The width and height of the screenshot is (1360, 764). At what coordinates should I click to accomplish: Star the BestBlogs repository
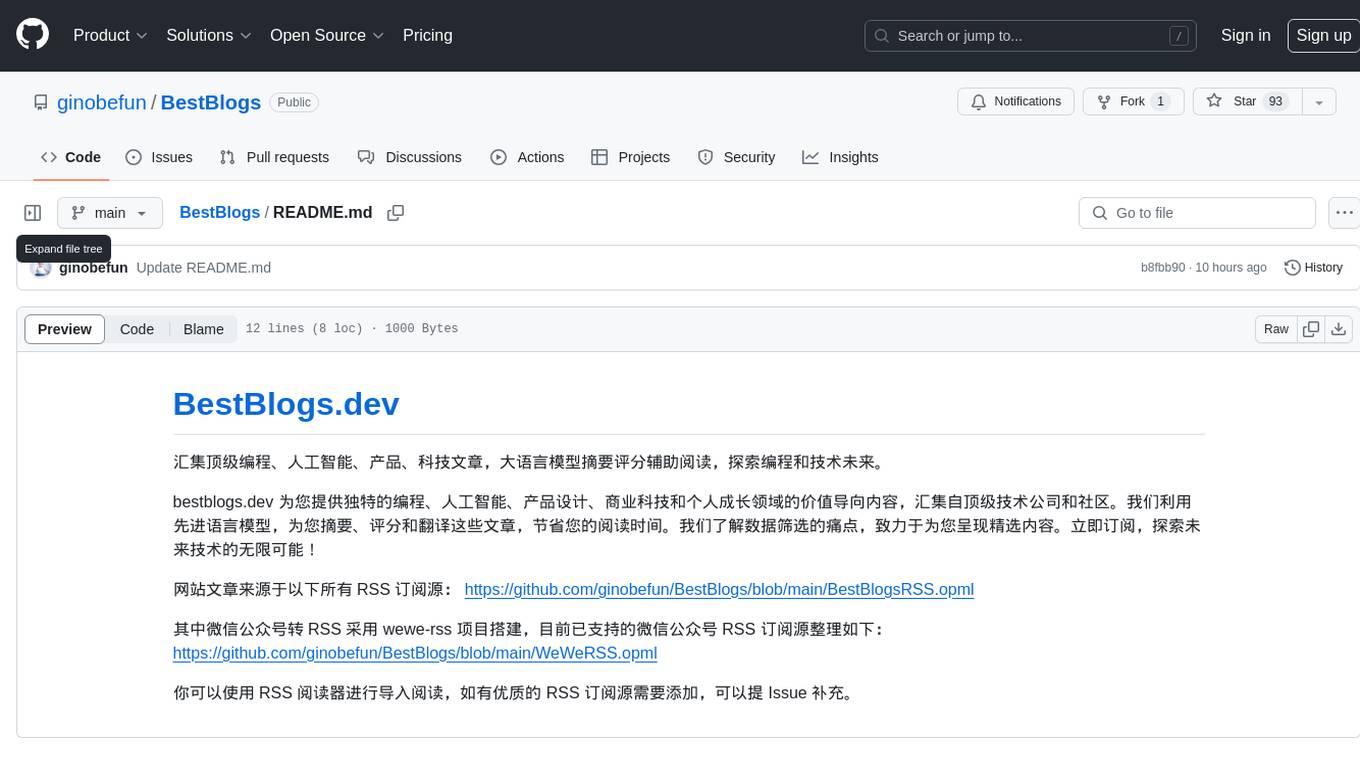tap(1246, 102)
